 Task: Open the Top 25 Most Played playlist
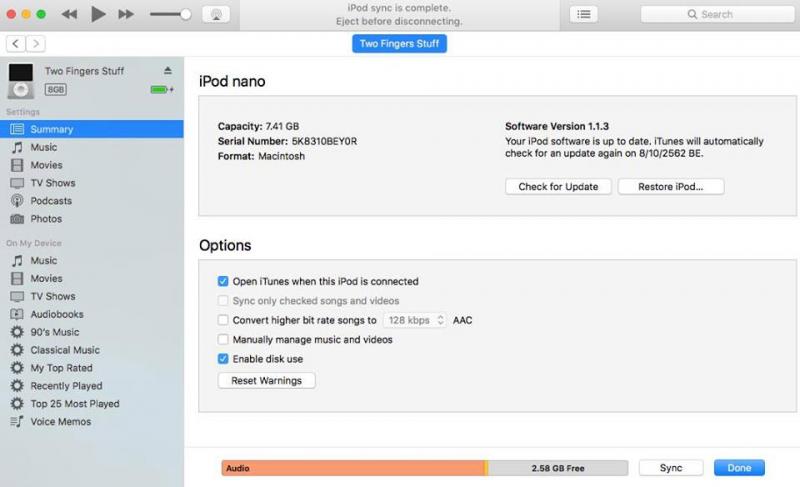92,403
